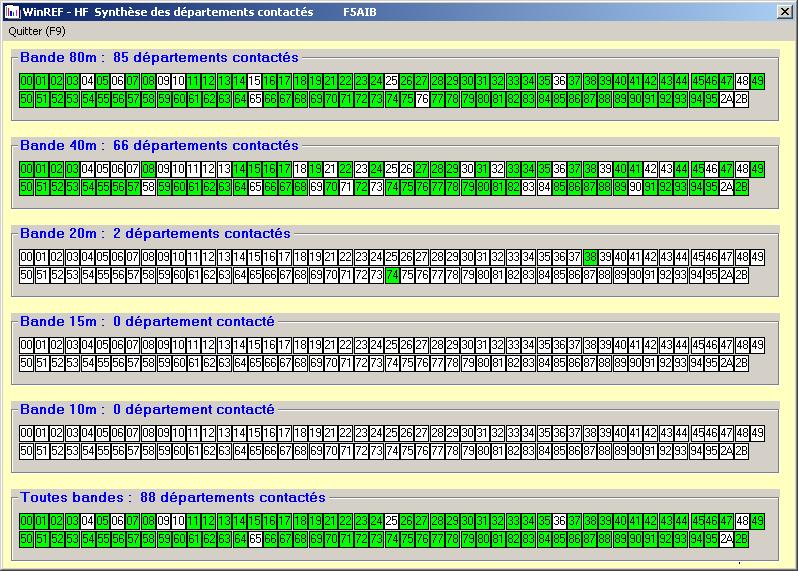
Task: Select department 00 cell in Bande 80m
Action: coord(26,81)
